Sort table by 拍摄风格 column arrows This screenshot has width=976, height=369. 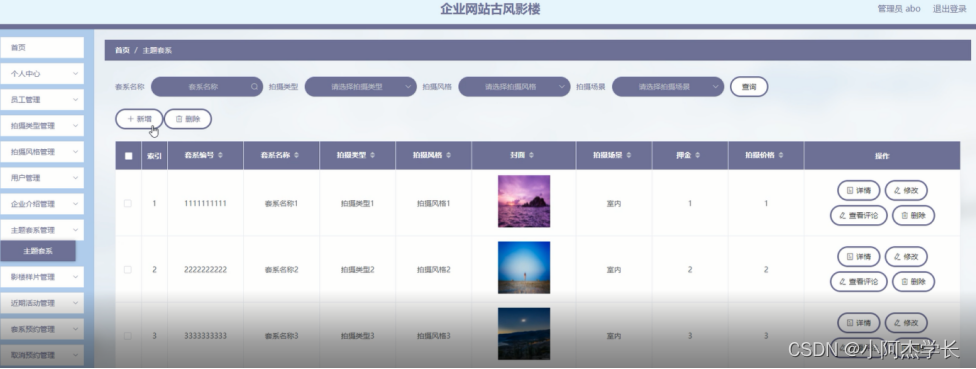coord(448,155)
